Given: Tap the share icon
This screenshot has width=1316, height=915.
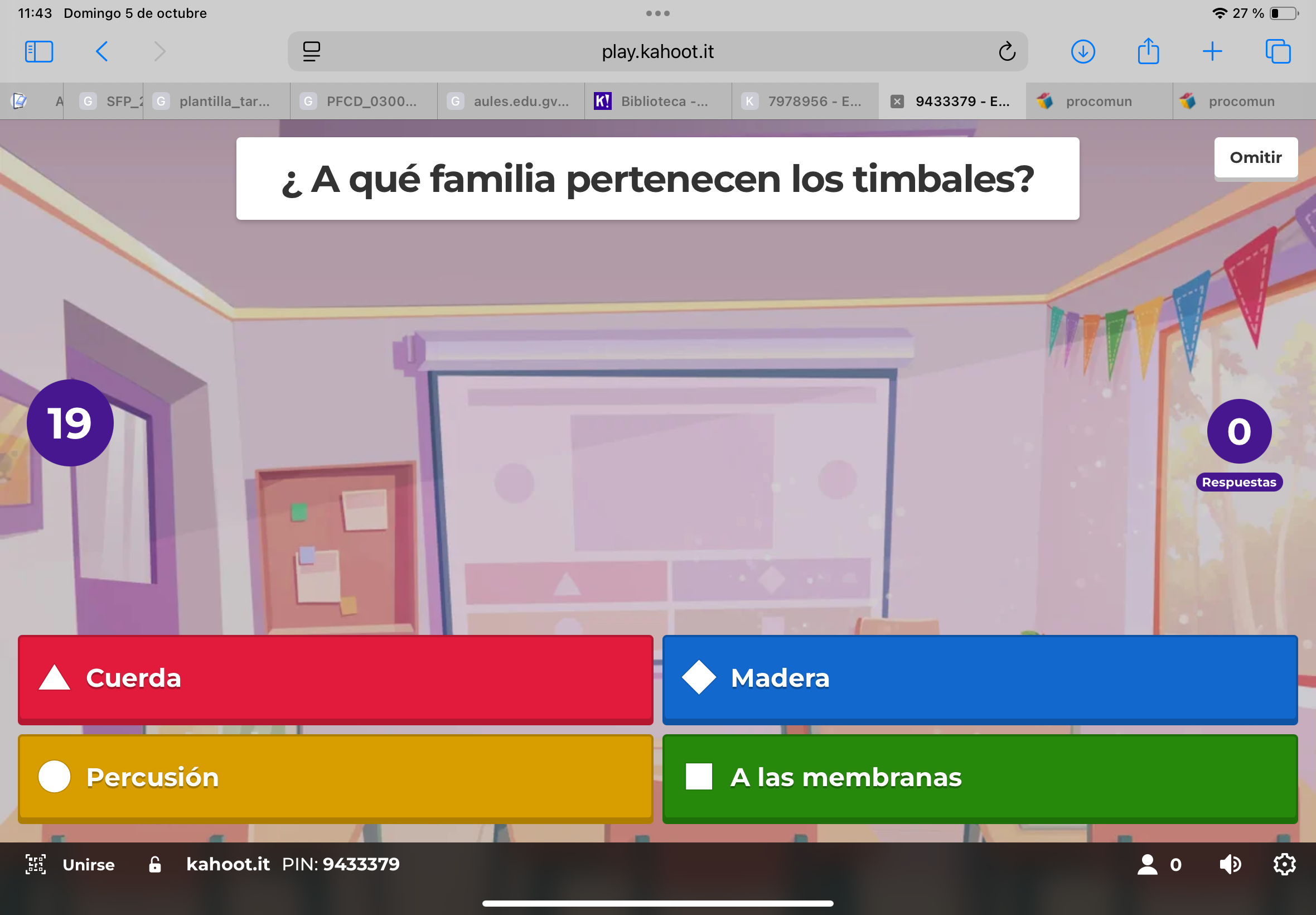Looking at the screenshot, I should coord(1148,51).
